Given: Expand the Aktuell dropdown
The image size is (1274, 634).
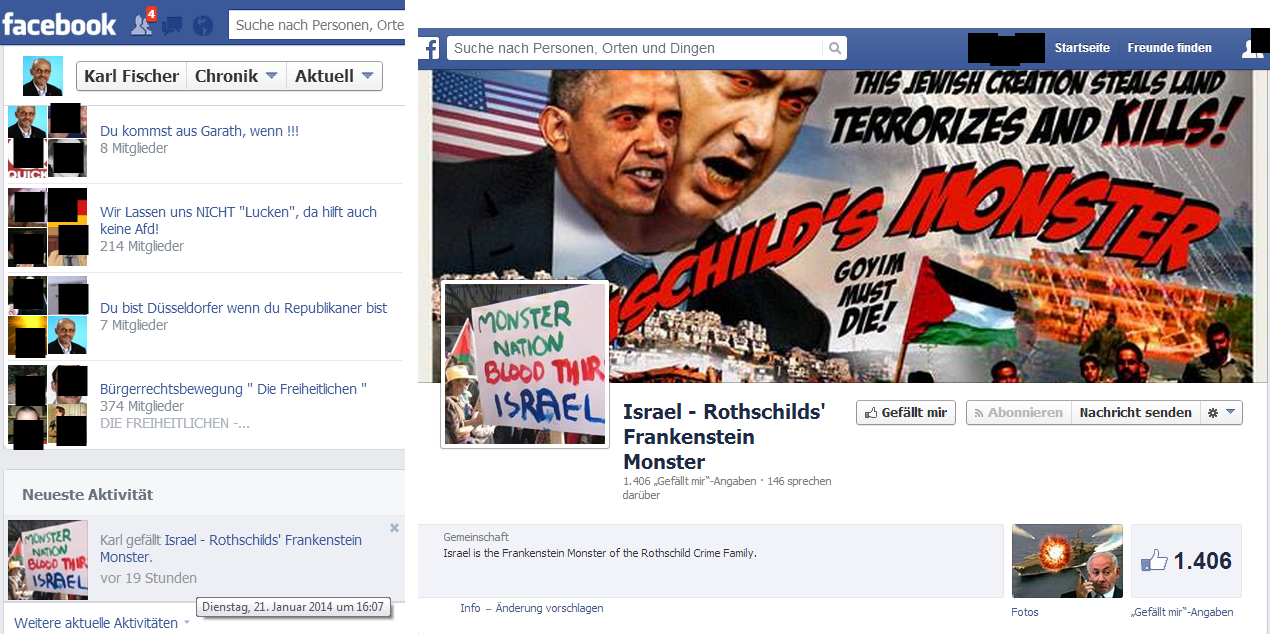Looking at the screenshot, I should 334,76.
